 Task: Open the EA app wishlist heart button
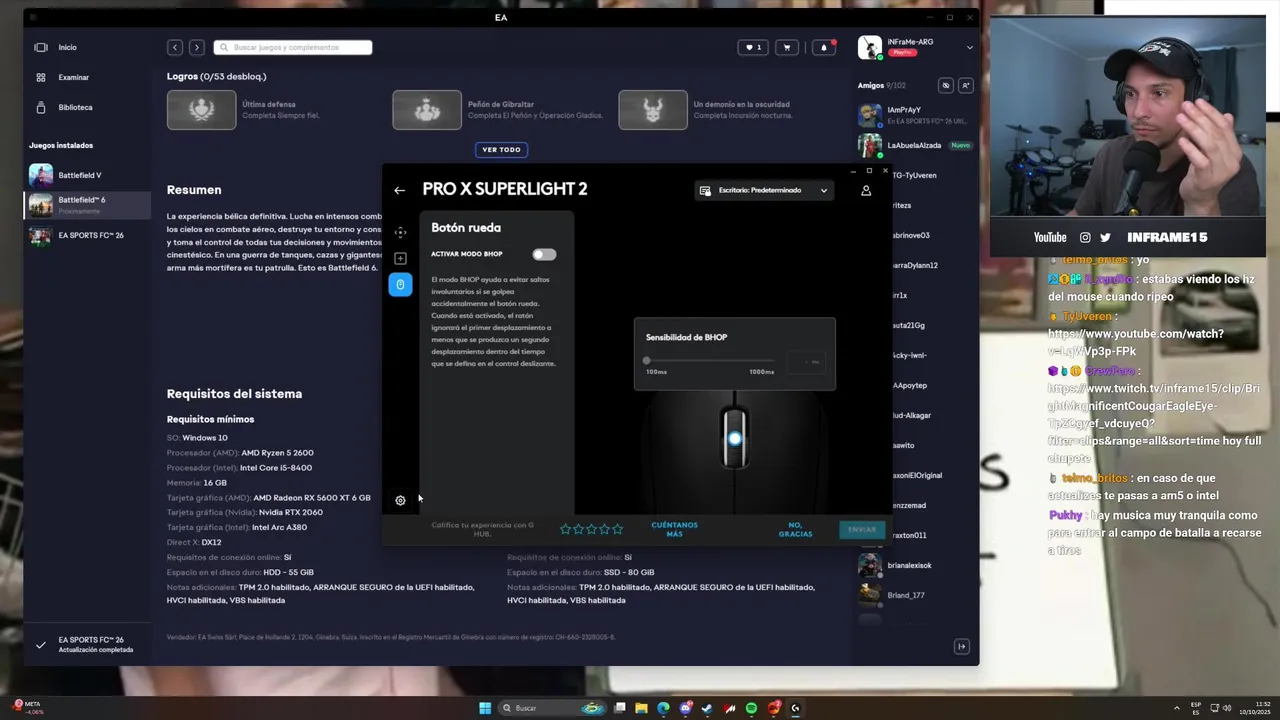752,47
